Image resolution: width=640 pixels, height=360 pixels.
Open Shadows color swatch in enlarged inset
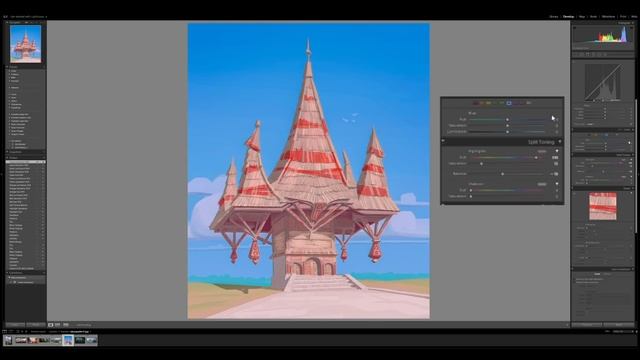(x=542, y=184)
